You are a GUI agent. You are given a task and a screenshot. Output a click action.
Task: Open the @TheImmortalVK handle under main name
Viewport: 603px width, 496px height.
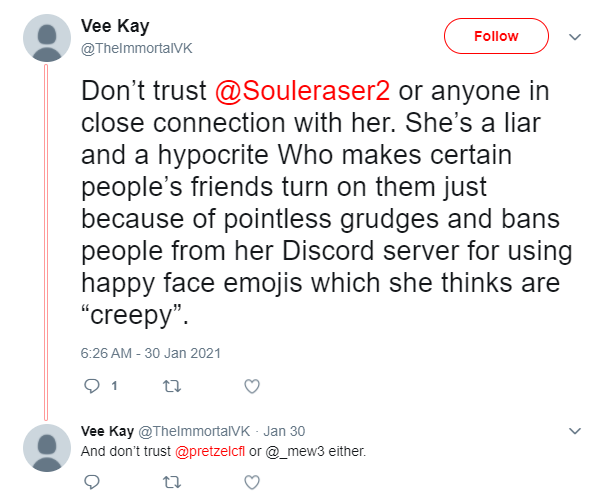137,48
